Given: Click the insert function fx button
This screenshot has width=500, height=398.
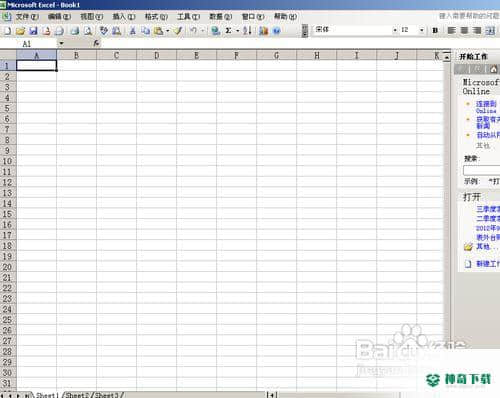Looking at the screenshot, I should (96, 43).
